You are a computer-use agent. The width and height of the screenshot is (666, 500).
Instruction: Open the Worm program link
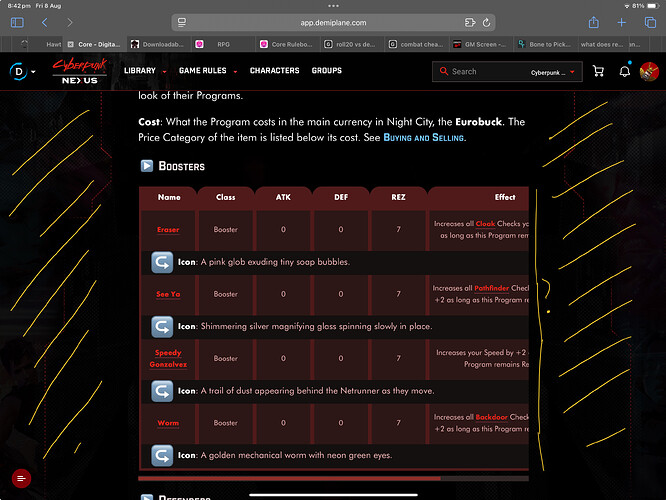click(168, 423)
